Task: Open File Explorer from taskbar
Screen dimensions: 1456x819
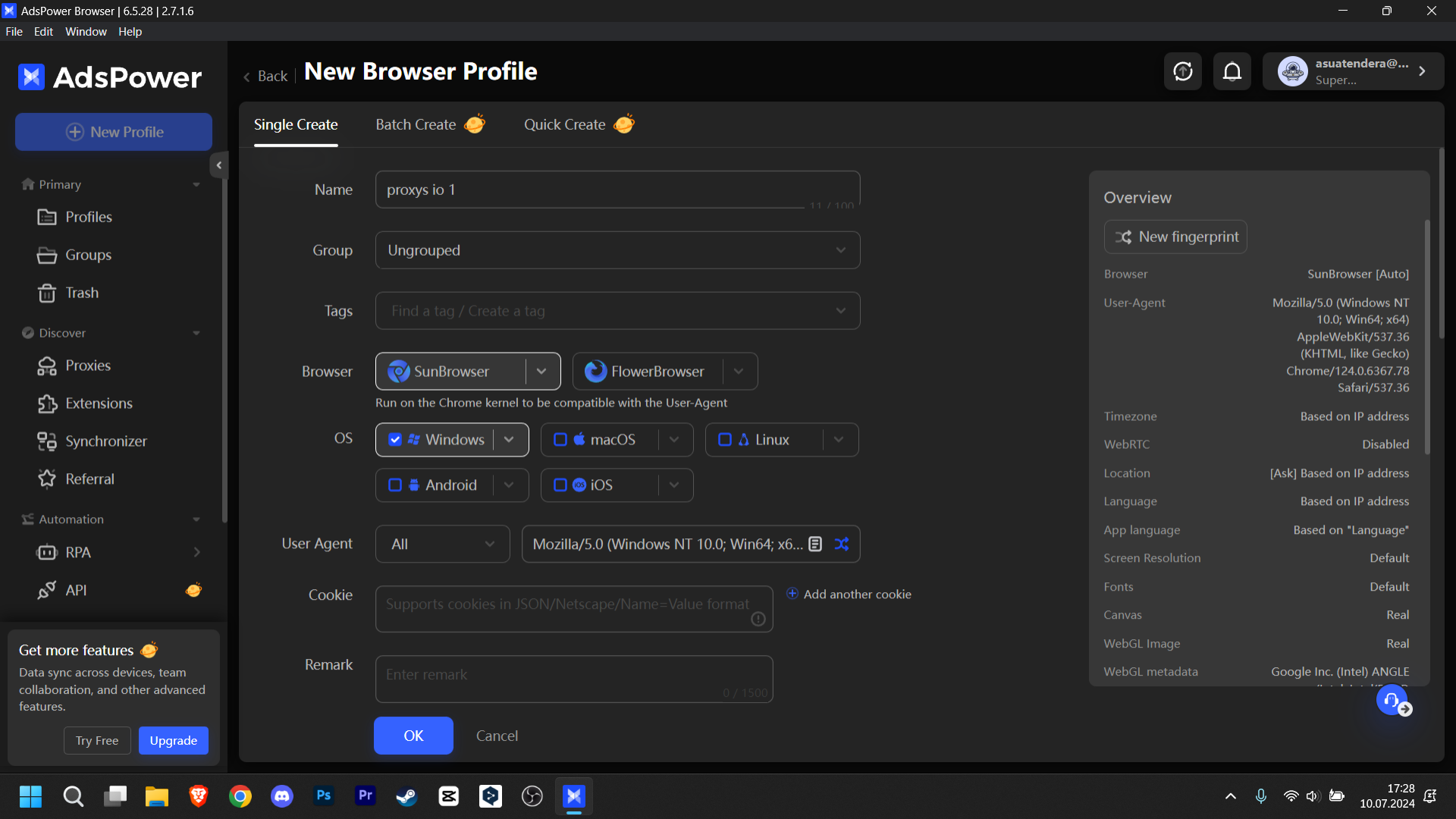Action: (157, 796)
